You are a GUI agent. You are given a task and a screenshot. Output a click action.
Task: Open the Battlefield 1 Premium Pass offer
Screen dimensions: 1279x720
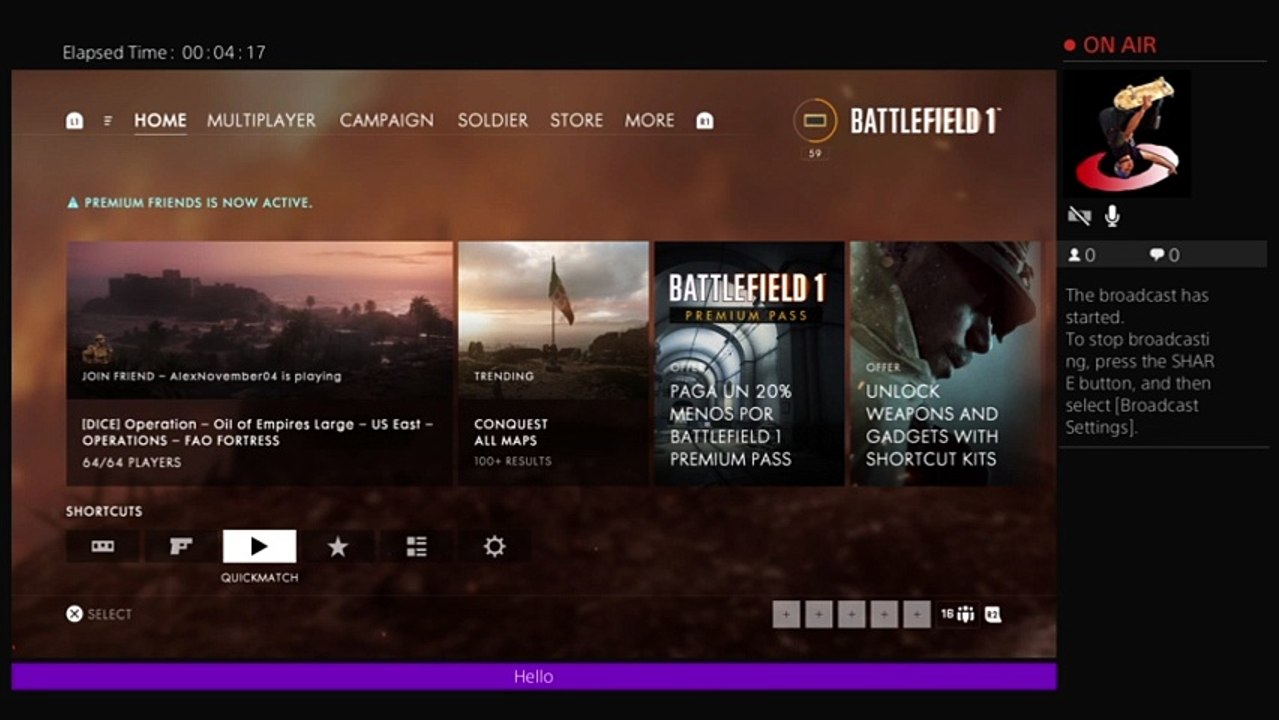pyautogui.click(x=749, y=363)
